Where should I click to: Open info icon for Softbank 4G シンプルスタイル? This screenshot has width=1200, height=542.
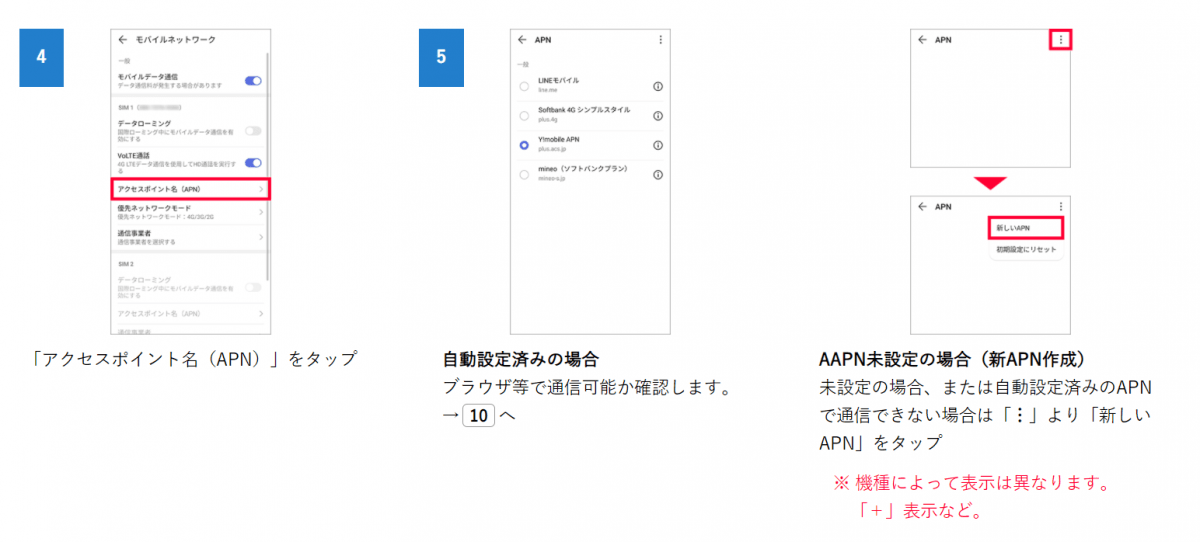tap(658, 115)
